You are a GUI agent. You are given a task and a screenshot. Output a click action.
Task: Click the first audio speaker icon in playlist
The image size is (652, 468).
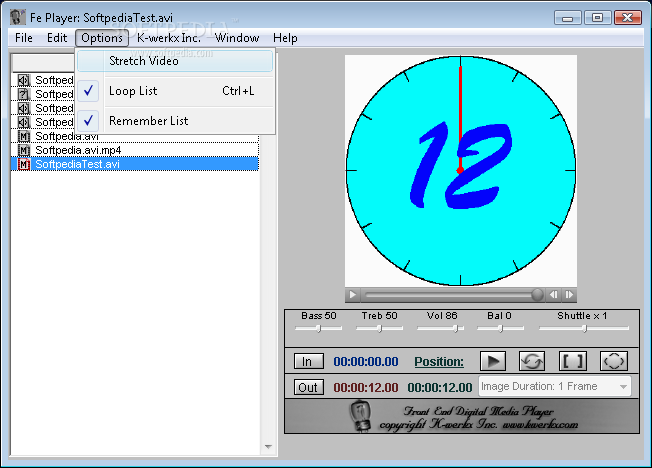pyautogui.click(x=24, y=80)
